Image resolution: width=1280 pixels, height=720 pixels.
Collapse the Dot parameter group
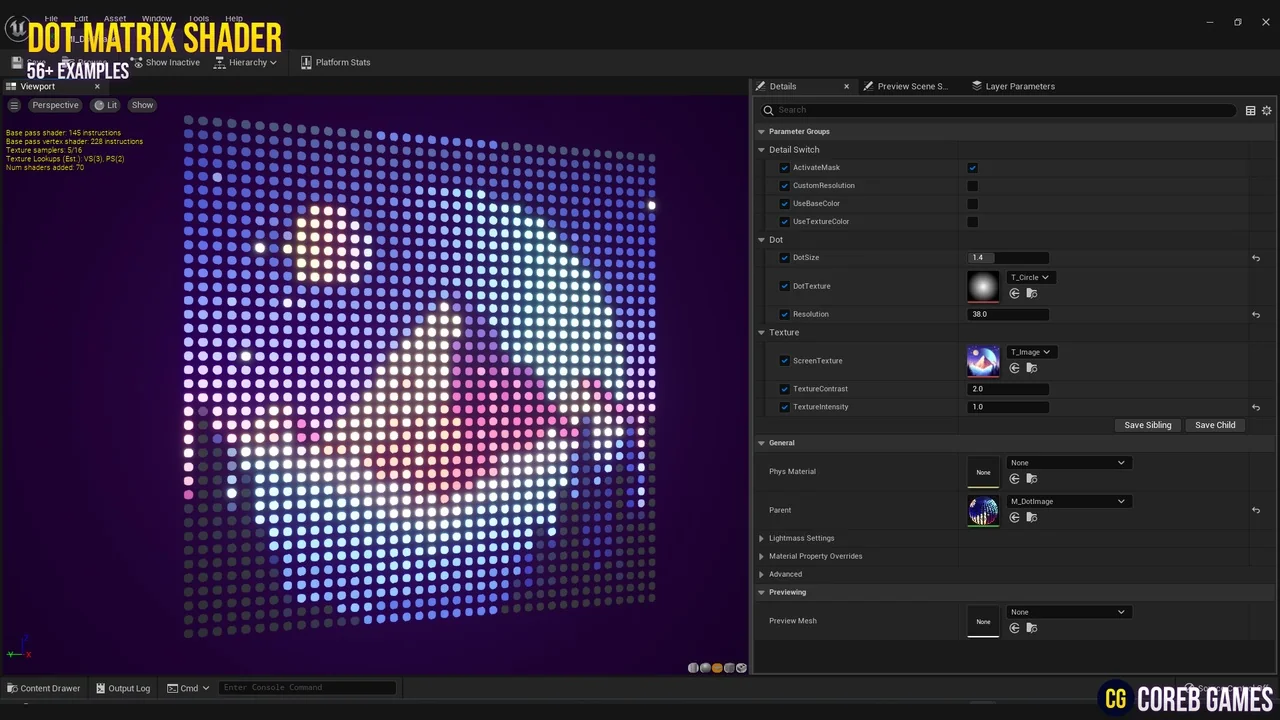point(762,239)
